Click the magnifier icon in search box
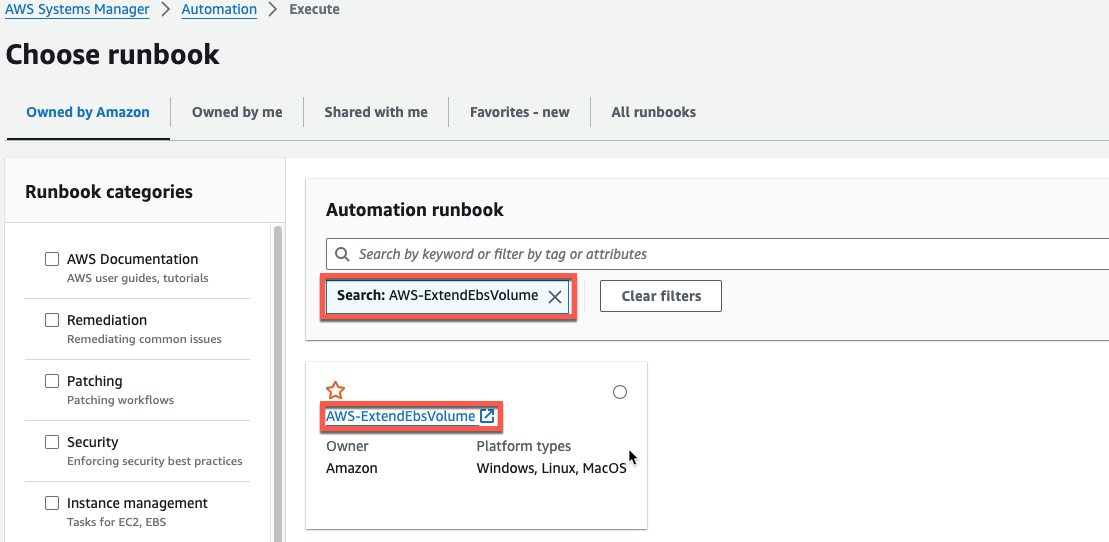This screenshot has height=542, width=1109. coord(342,254)
